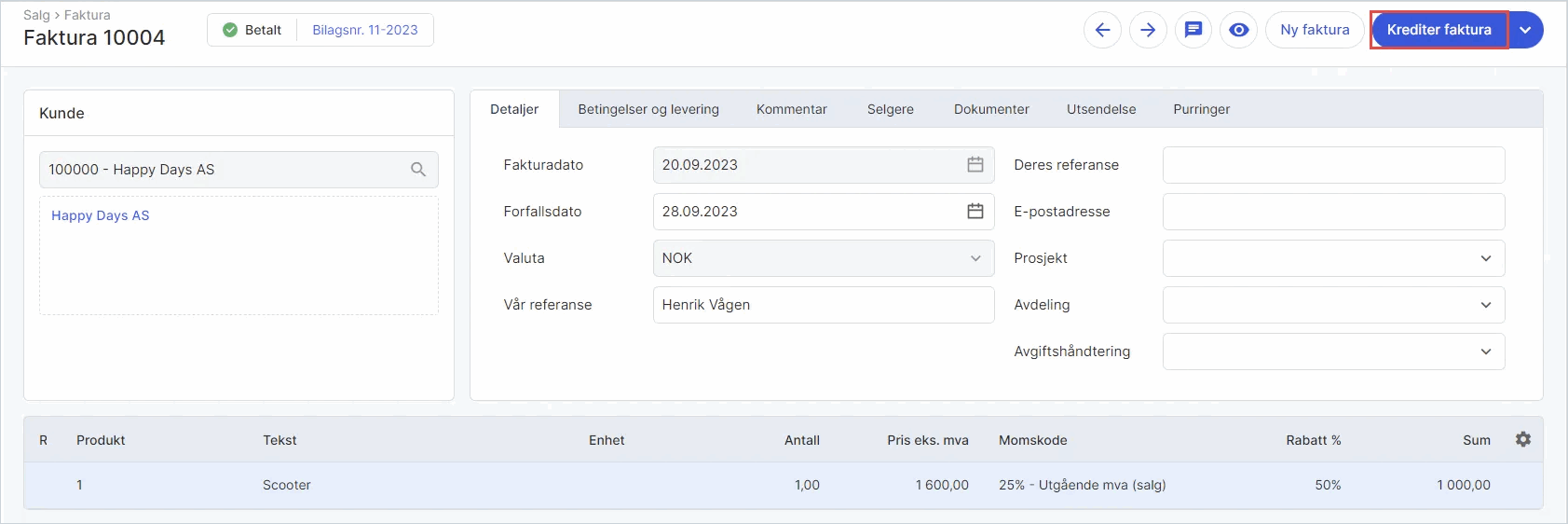The image size is (1568, 524).
Task: Click the Sum column header
Action: [1477, 440]
